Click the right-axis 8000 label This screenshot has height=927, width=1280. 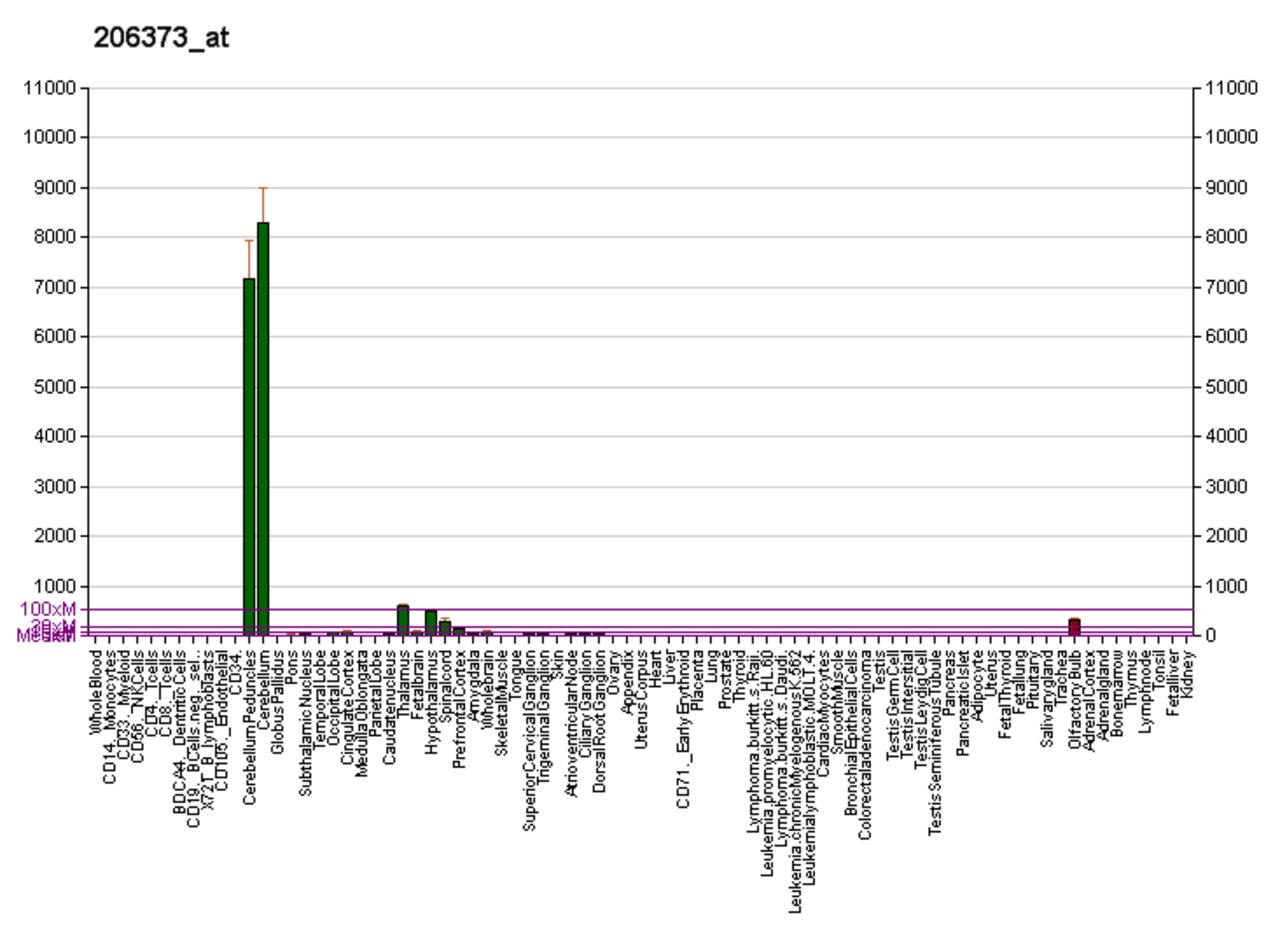coord(1228,237)
